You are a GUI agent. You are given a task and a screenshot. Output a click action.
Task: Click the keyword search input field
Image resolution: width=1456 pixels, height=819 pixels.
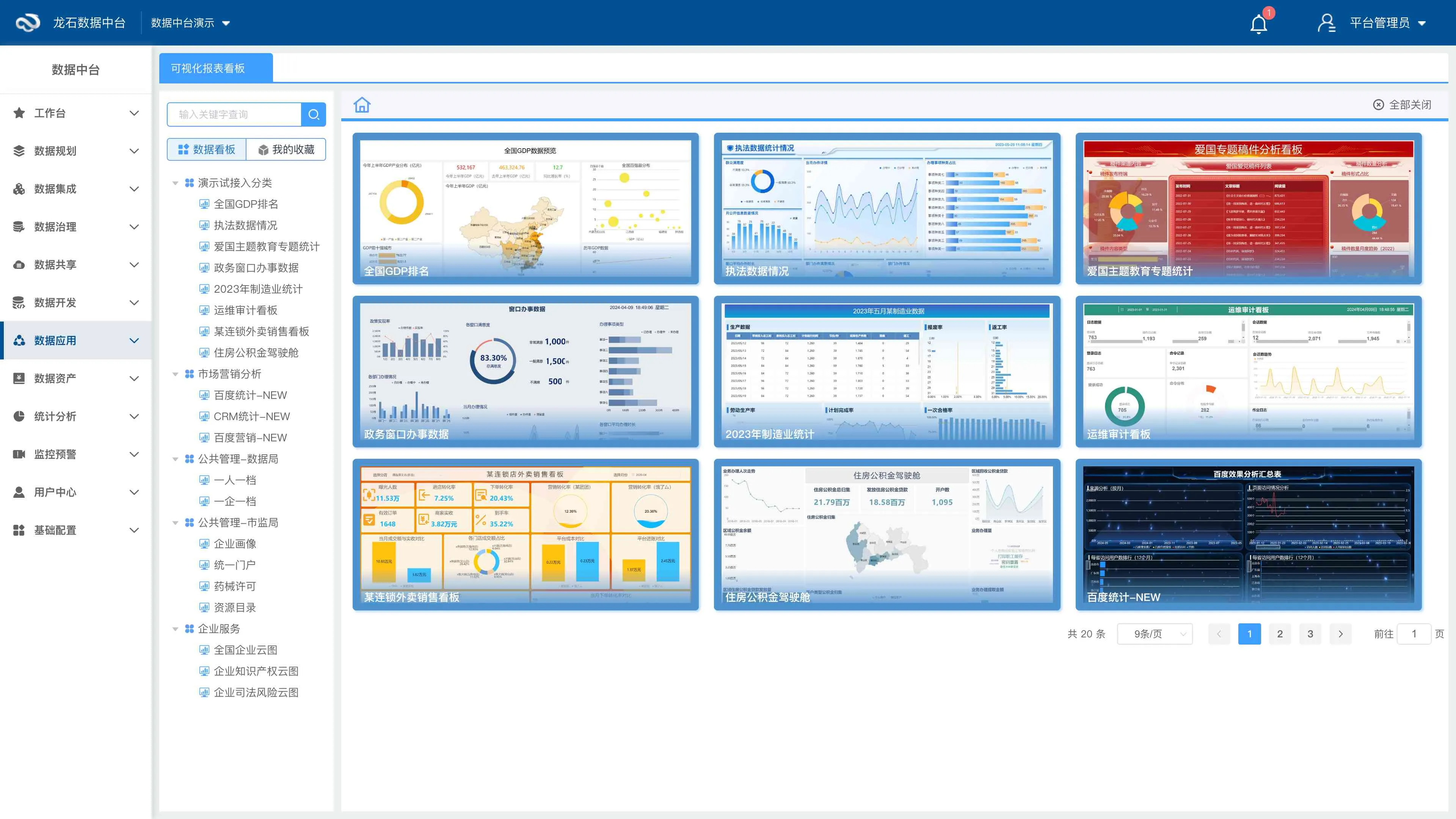234,114
